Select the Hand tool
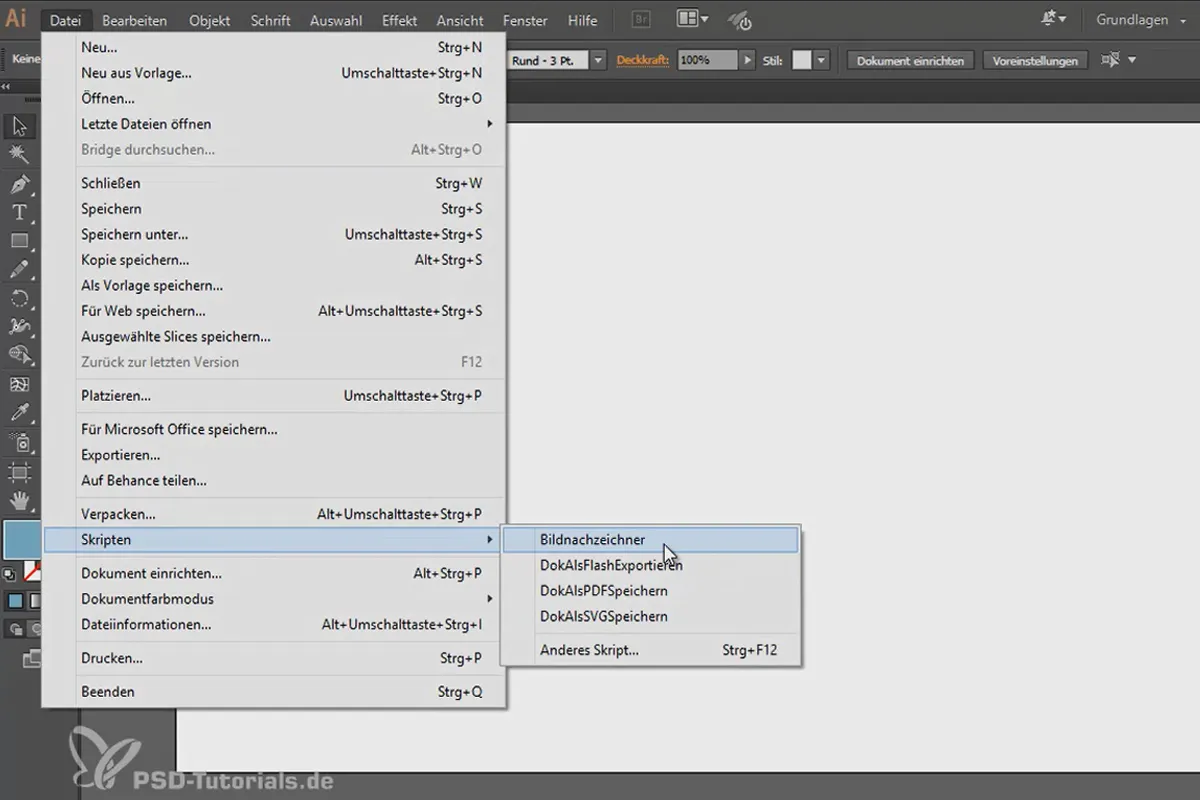 pyautogui.click(x=19, y=500)
